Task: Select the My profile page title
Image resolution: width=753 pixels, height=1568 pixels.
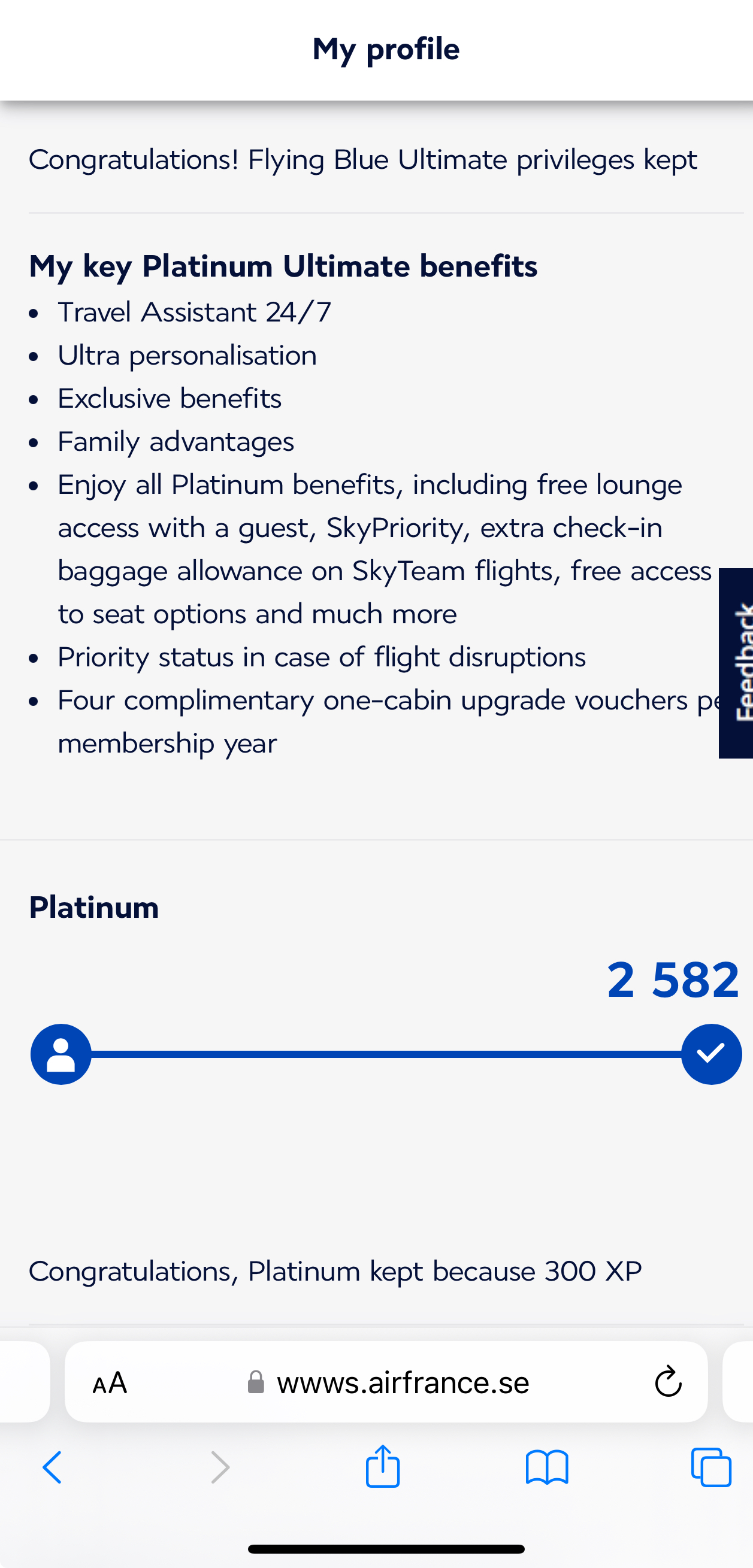Action: coord(386,48)
